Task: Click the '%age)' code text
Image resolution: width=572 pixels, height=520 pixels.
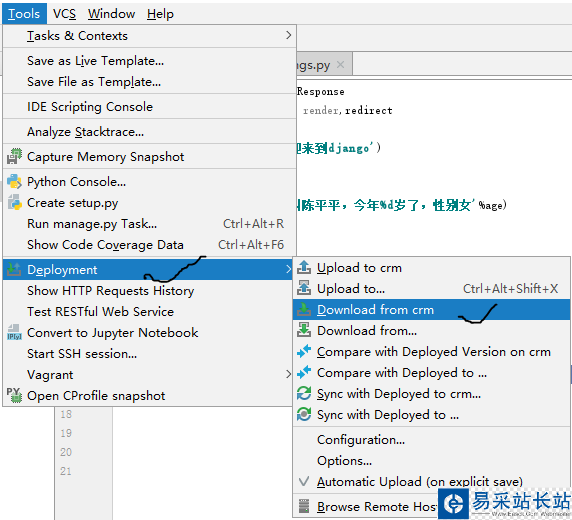Action: [493, 205]
